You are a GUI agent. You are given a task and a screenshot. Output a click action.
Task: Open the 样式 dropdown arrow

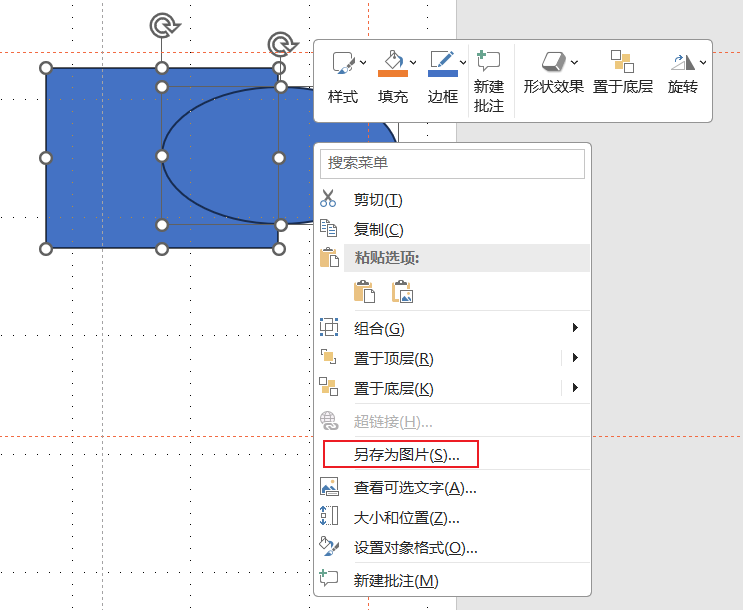363,62
